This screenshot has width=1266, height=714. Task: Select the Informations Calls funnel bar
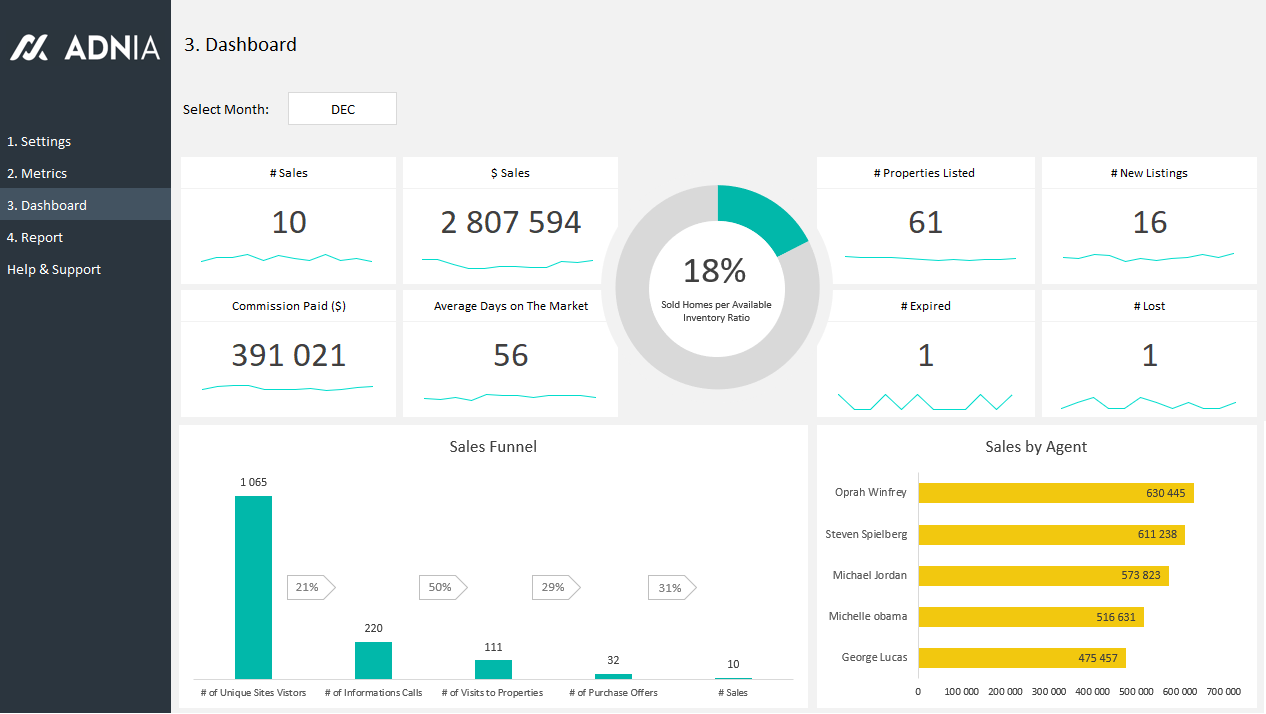coord(373,660)
